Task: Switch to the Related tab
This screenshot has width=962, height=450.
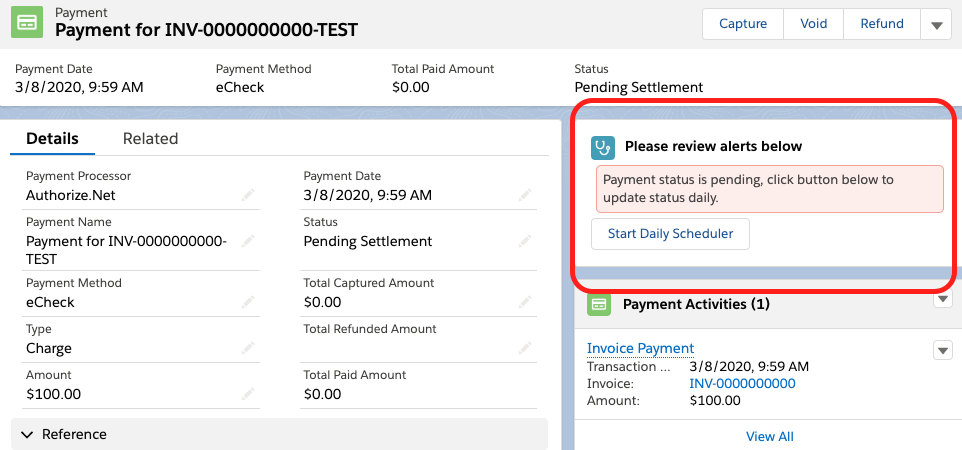Action: pyautogui.click(x=150, y=139)
